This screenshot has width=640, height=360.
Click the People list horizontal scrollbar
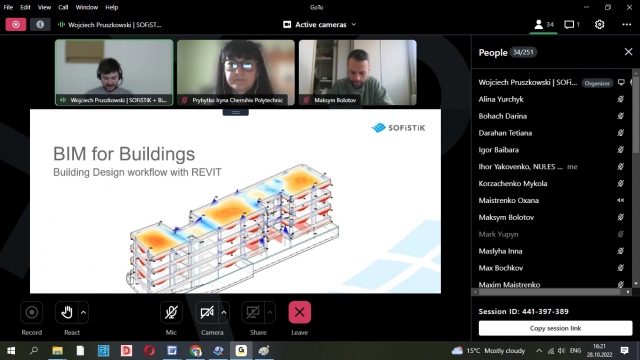(549, 292)
